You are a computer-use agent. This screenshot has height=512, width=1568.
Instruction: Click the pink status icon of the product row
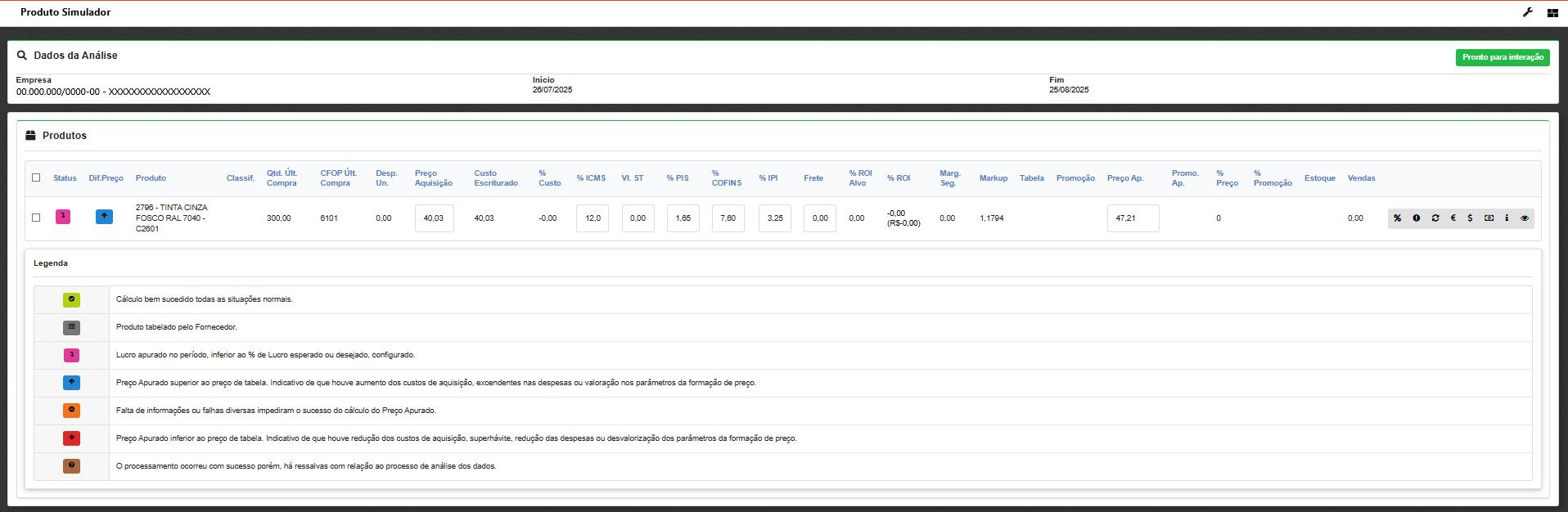tap(63, 217)
